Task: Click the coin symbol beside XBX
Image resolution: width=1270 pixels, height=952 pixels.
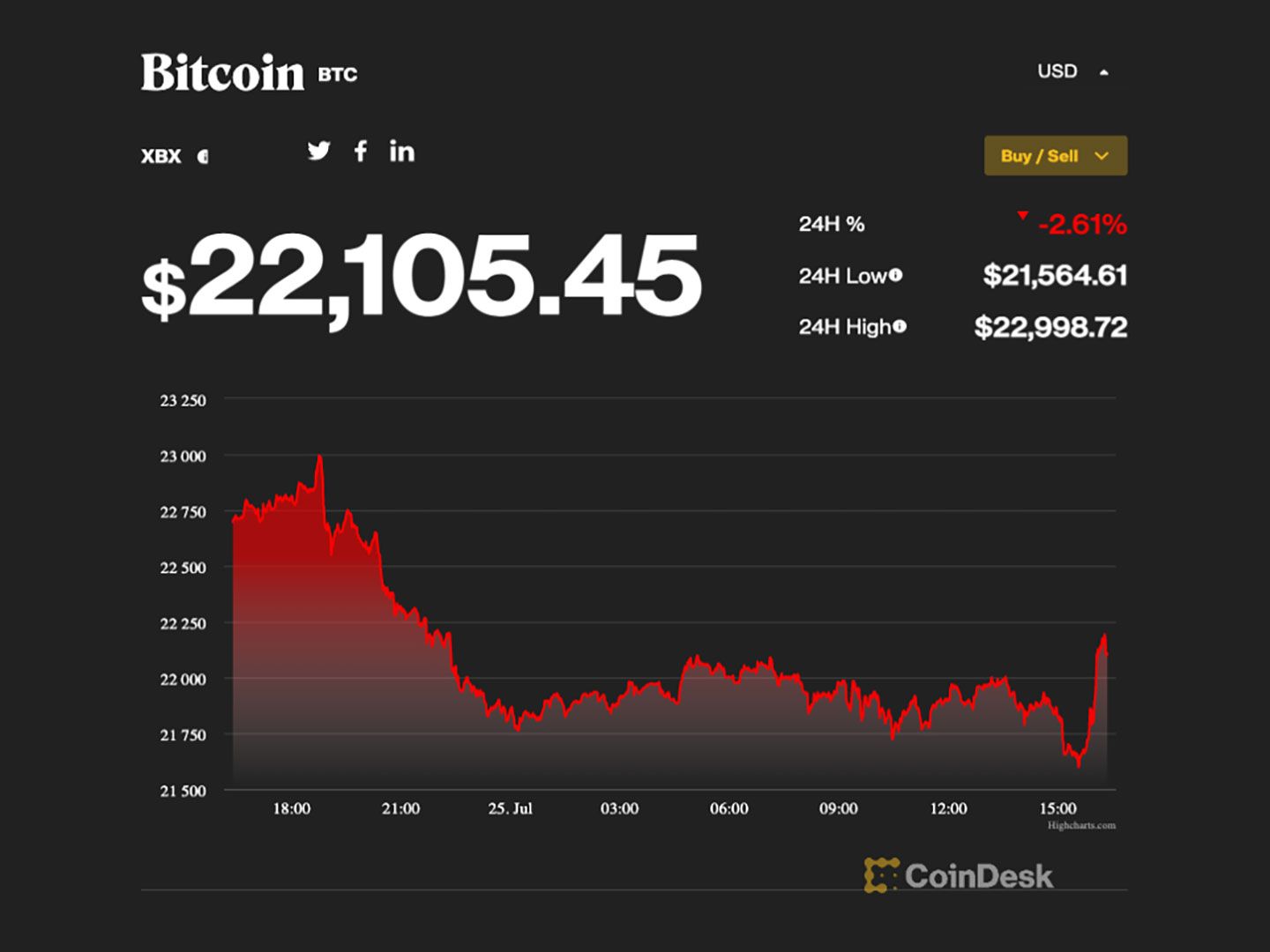Action: [x=205, y=156]
